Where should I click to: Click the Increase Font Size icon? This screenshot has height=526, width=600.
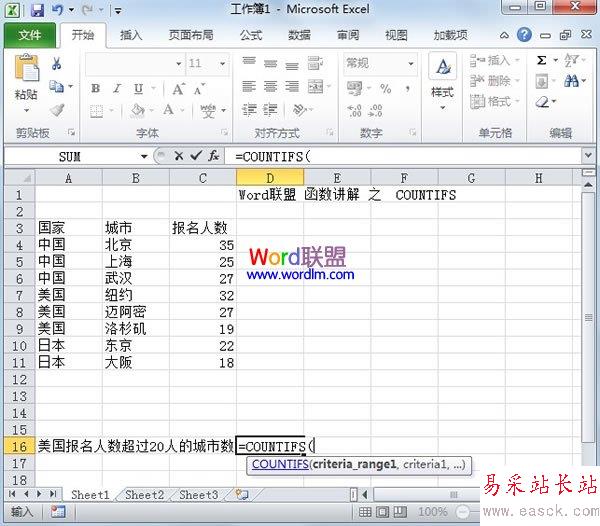[178, 89]
